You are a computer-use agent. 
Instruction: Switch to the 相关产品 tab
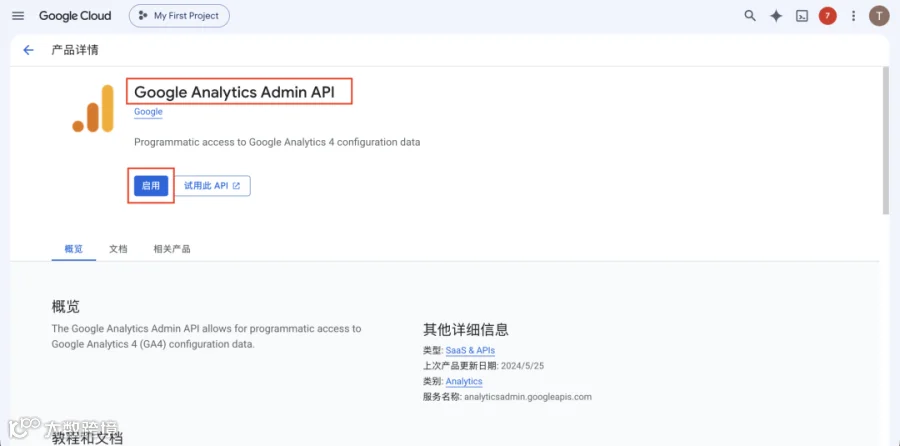click(x=172, y=249)
